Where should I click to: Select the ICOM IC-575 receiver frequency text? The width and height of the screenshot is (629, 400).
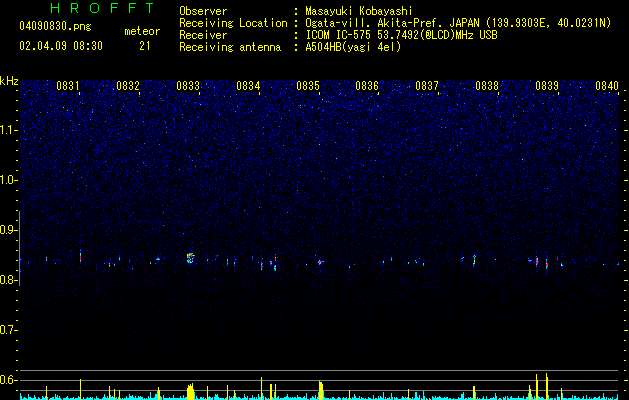(401, 35)
